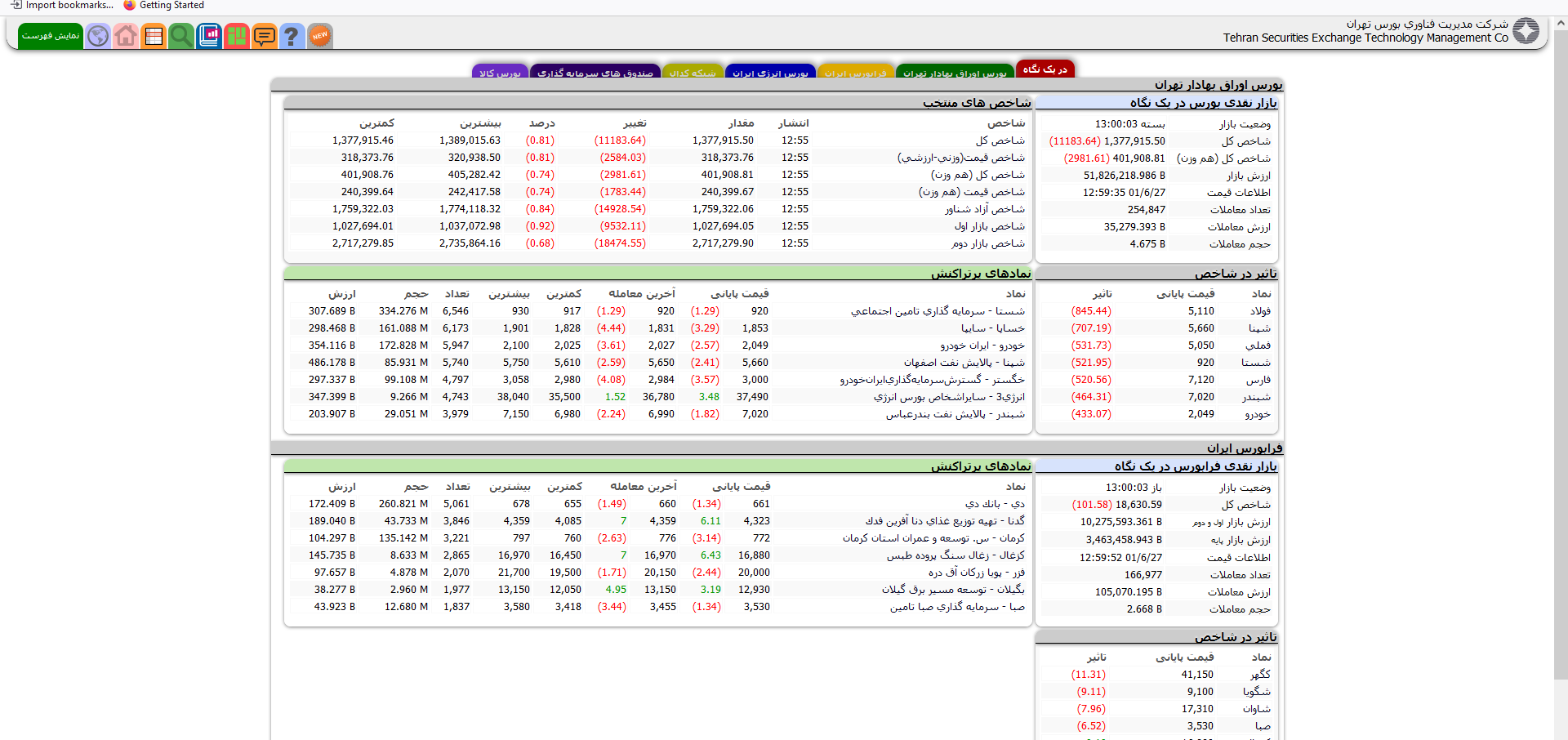This screenshot has height=740, width=1568.
Task: Click the orange chat message icon
Action: [265, 36]
